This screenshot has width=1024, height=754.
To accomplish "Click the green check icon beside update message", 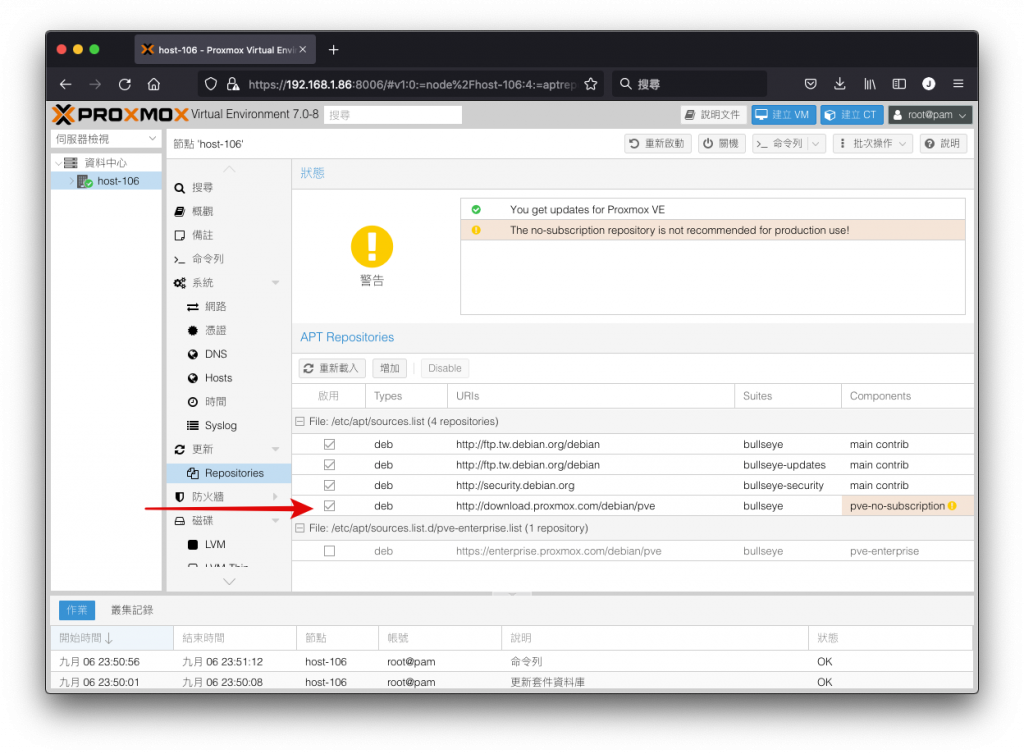I will pyautogui.click(x=476, y=210).
